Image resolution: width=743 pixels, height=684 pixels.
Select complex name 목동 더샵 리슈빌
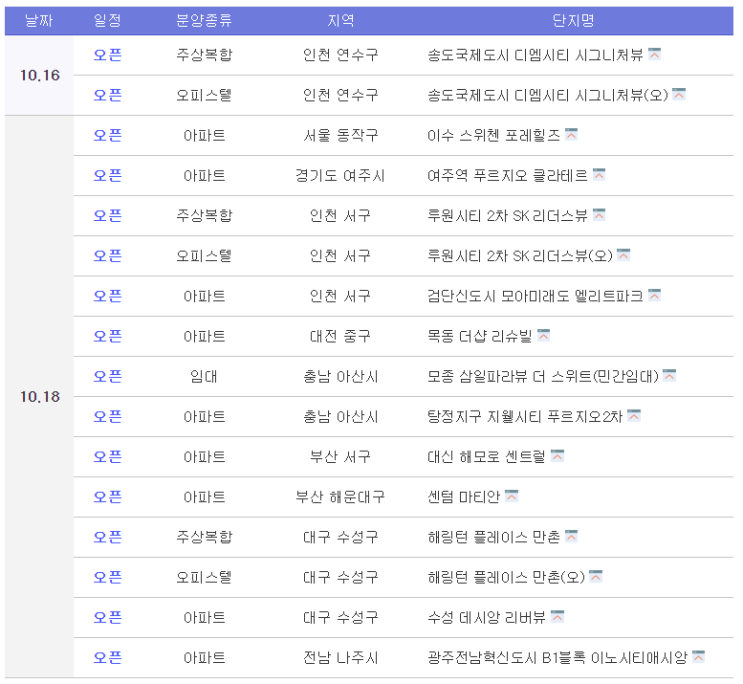480,336
